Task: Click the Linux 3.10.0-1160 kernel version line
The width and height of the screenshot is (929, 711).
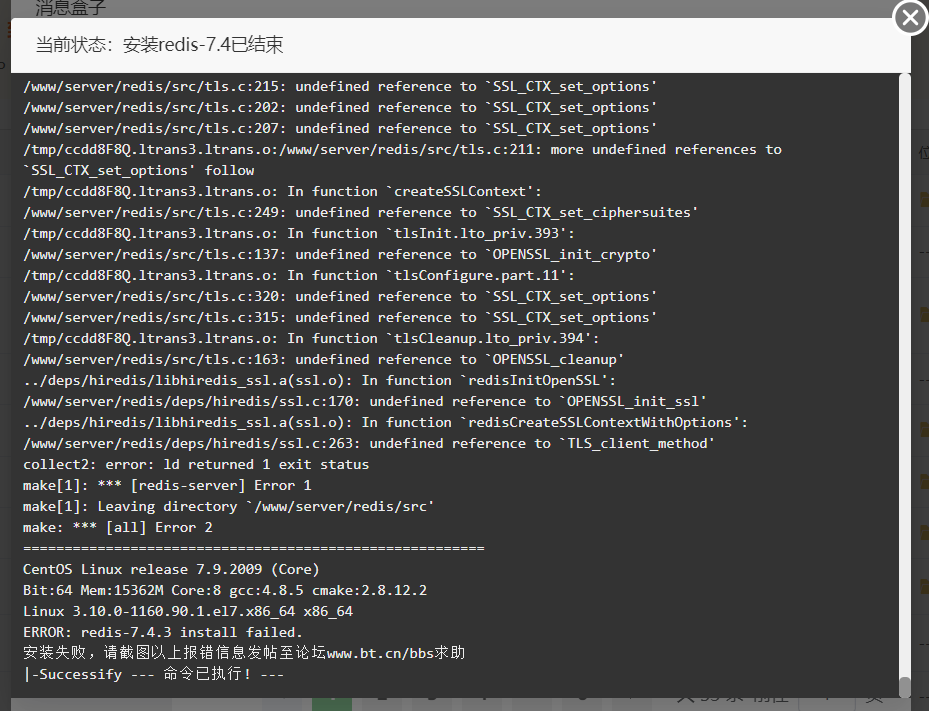Action: (x=188, y=611)
